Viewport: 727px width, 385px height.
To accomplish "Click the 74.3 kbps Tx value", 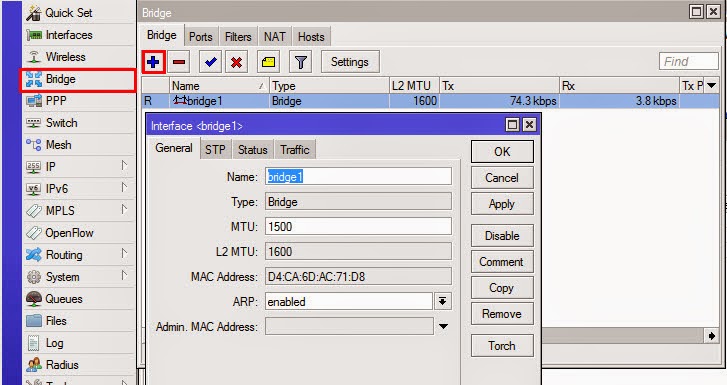I will click(x=533, y=101).
